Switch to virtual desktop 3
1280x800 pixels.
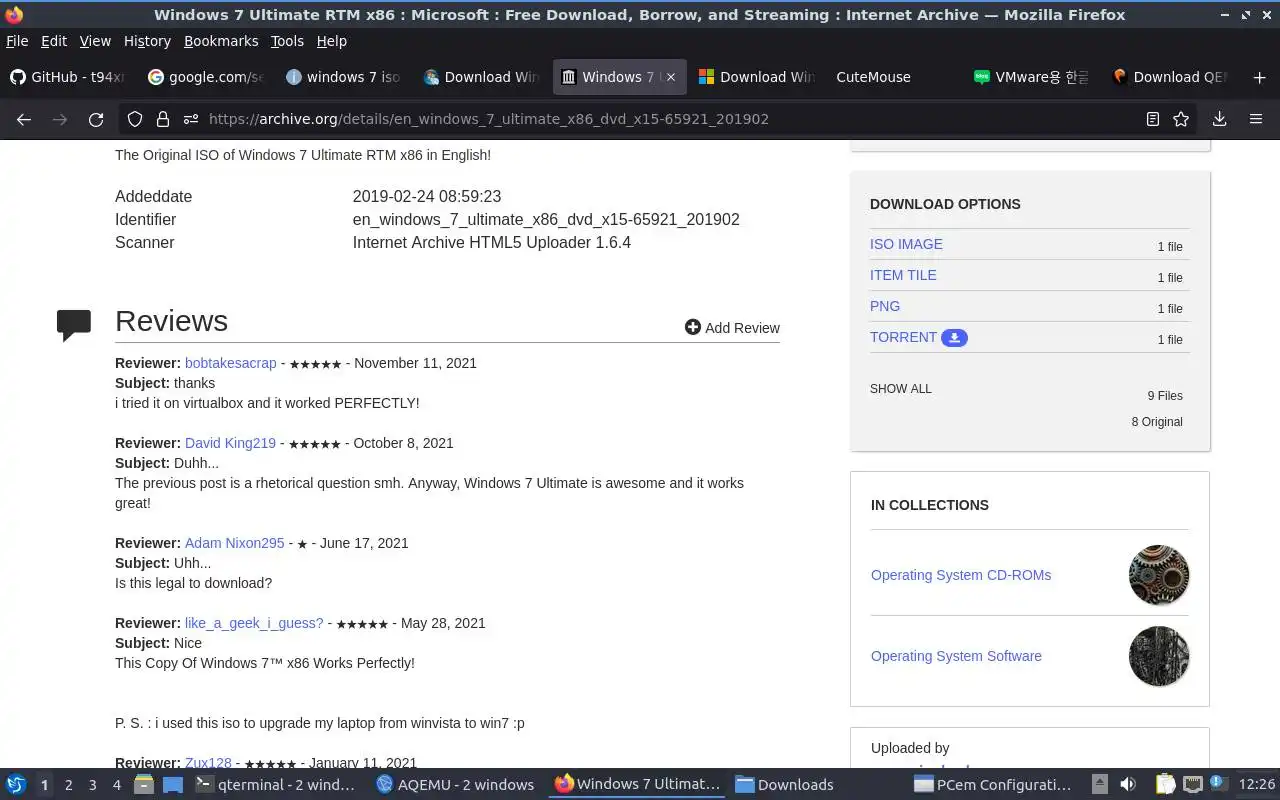click(x=92, y=785)
